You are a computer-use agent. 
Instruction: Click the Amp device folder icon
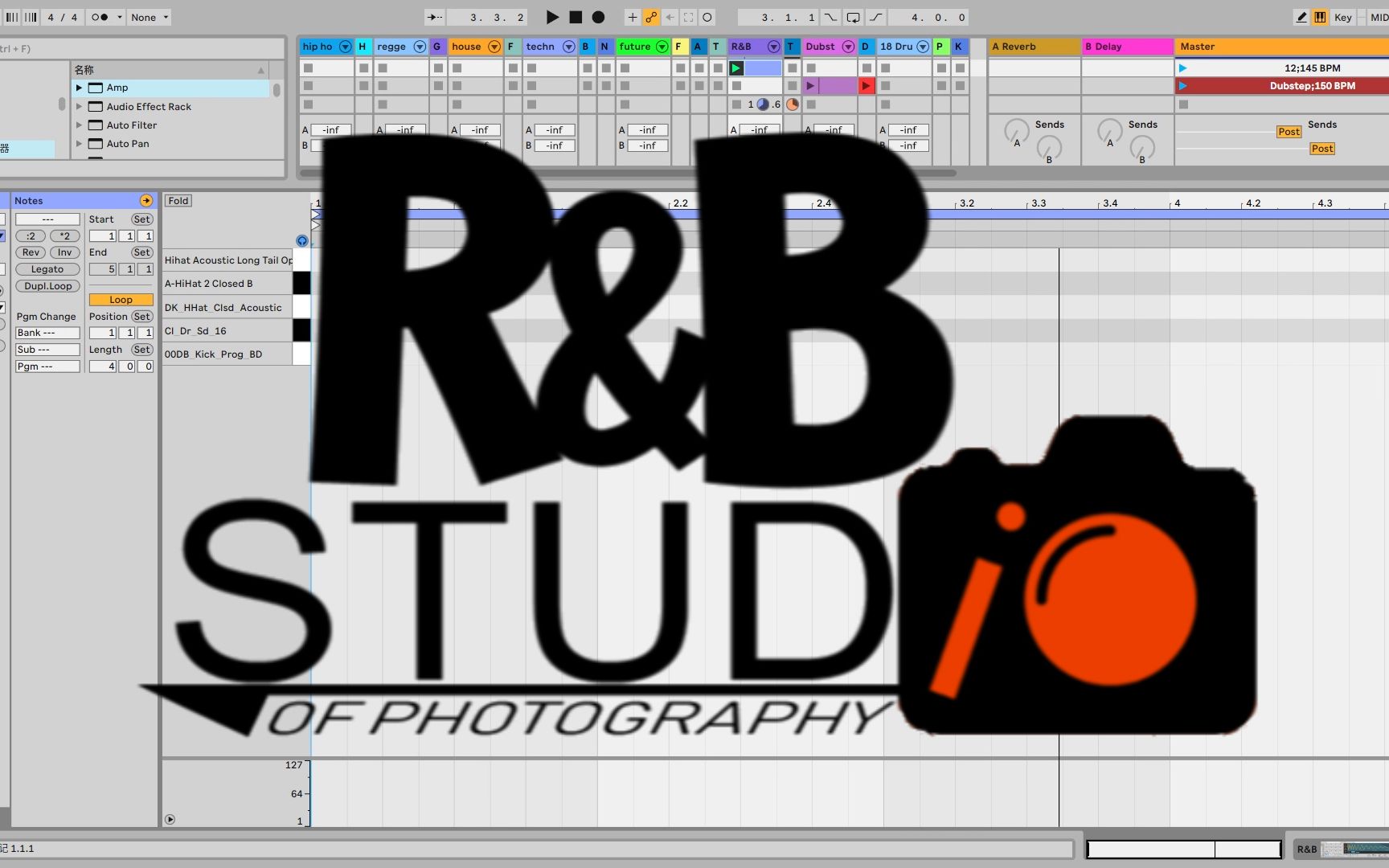click(x=96, y=88)
